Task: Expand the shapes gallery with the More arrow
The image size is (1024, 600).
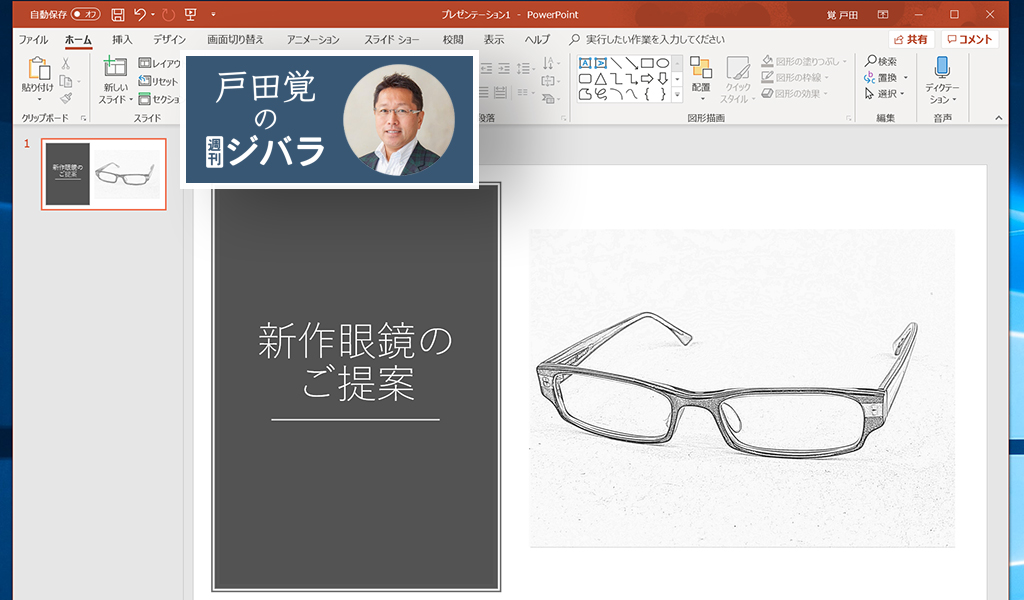Action: click(x=676, y=94)
